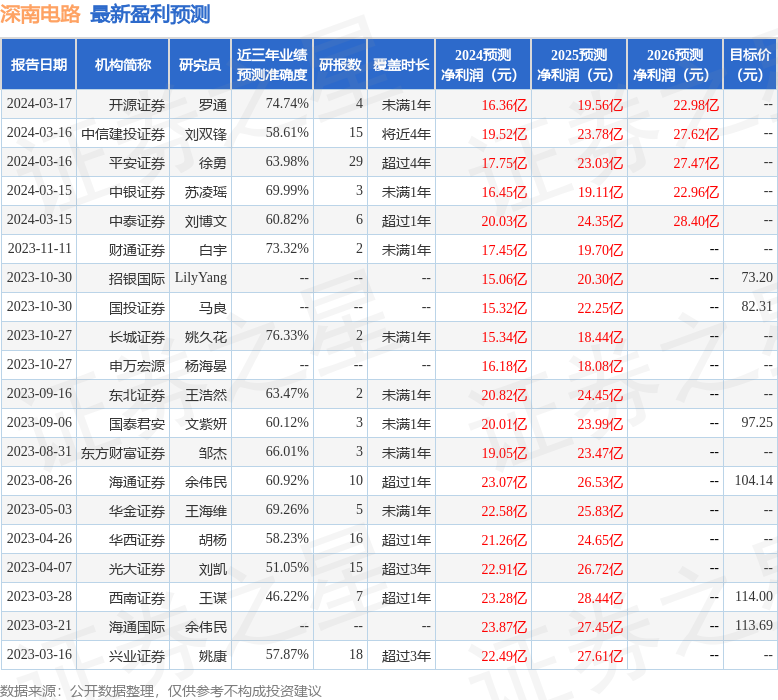Click the target price 104.14
Viewport: 778px width, 700px height.
pos(754,480)
